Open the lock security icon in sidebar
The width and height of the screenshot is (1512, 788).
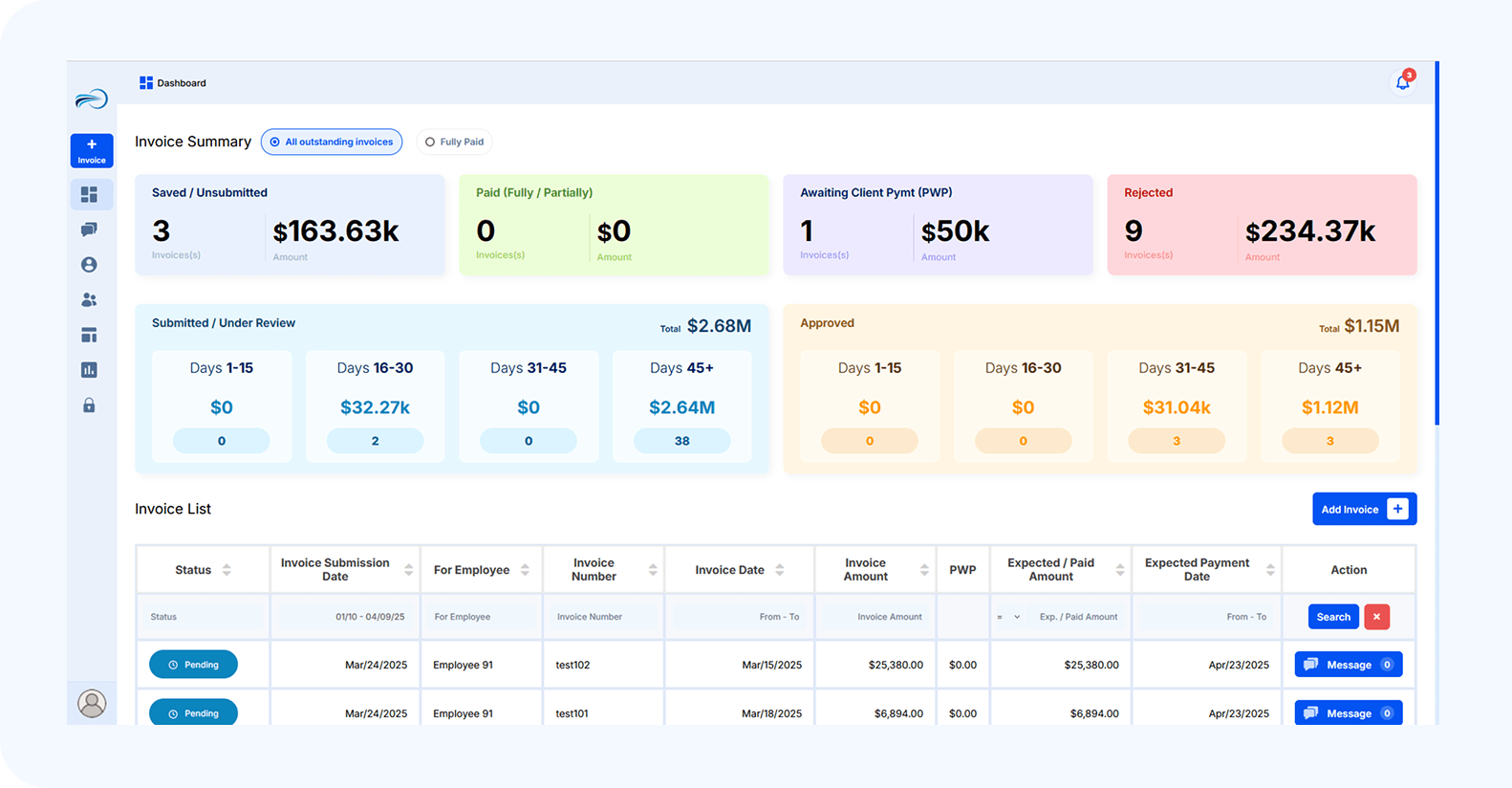click(89, 405)
